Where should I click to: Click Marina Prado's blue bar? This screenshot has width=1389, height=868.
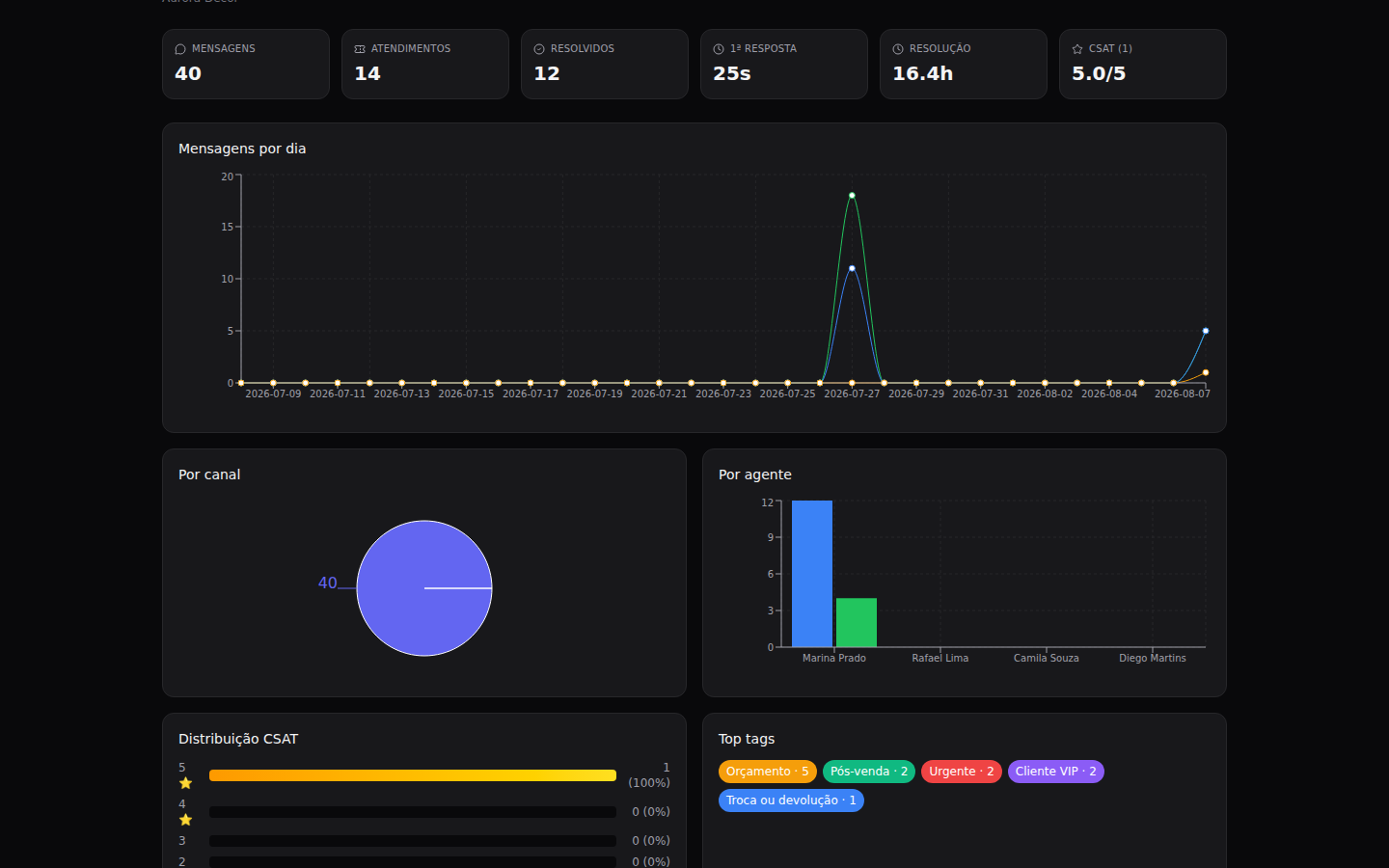pyautogui.click(x=812, y=574)
